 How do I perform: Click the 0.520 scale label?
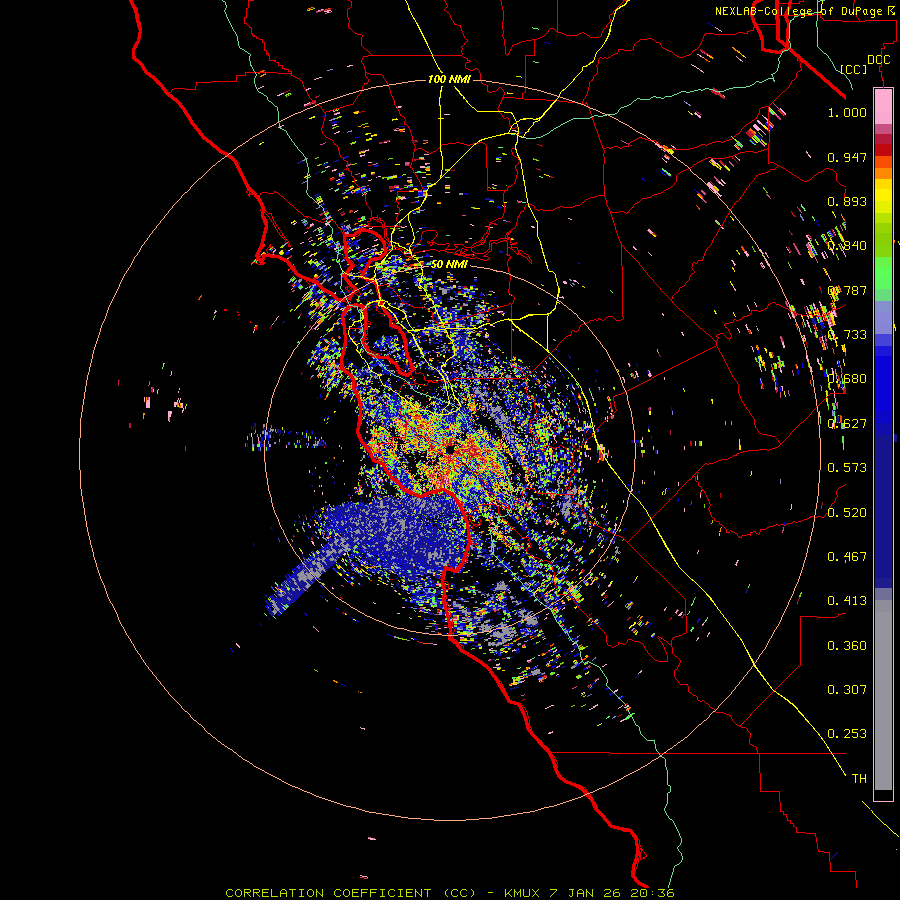click(x=847, y=512)
